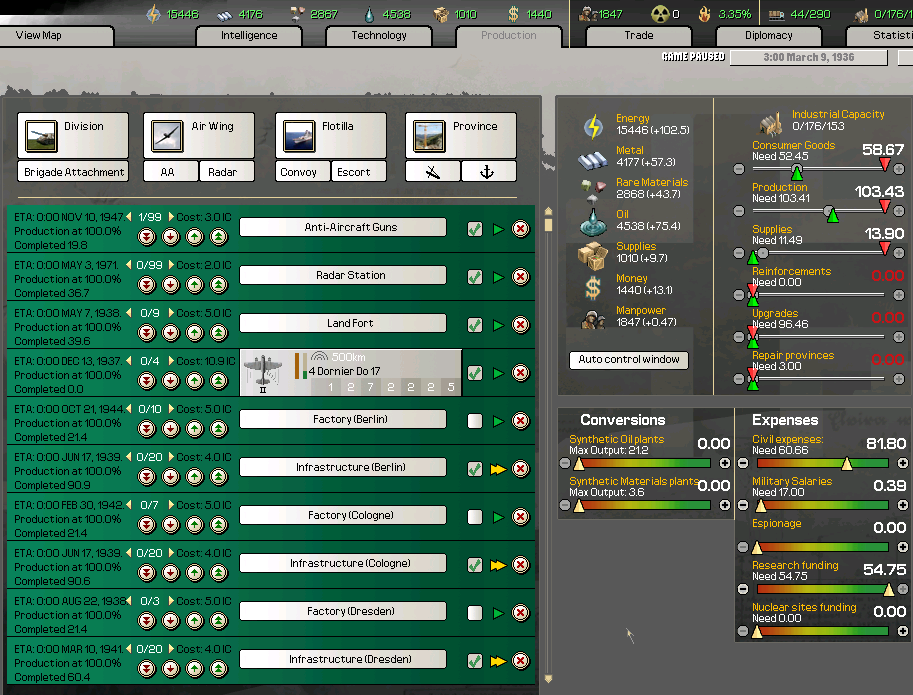
Task: Click the yellow fast-forward arrow on Infrastructure (Berlin)
Action: [498, 467]
